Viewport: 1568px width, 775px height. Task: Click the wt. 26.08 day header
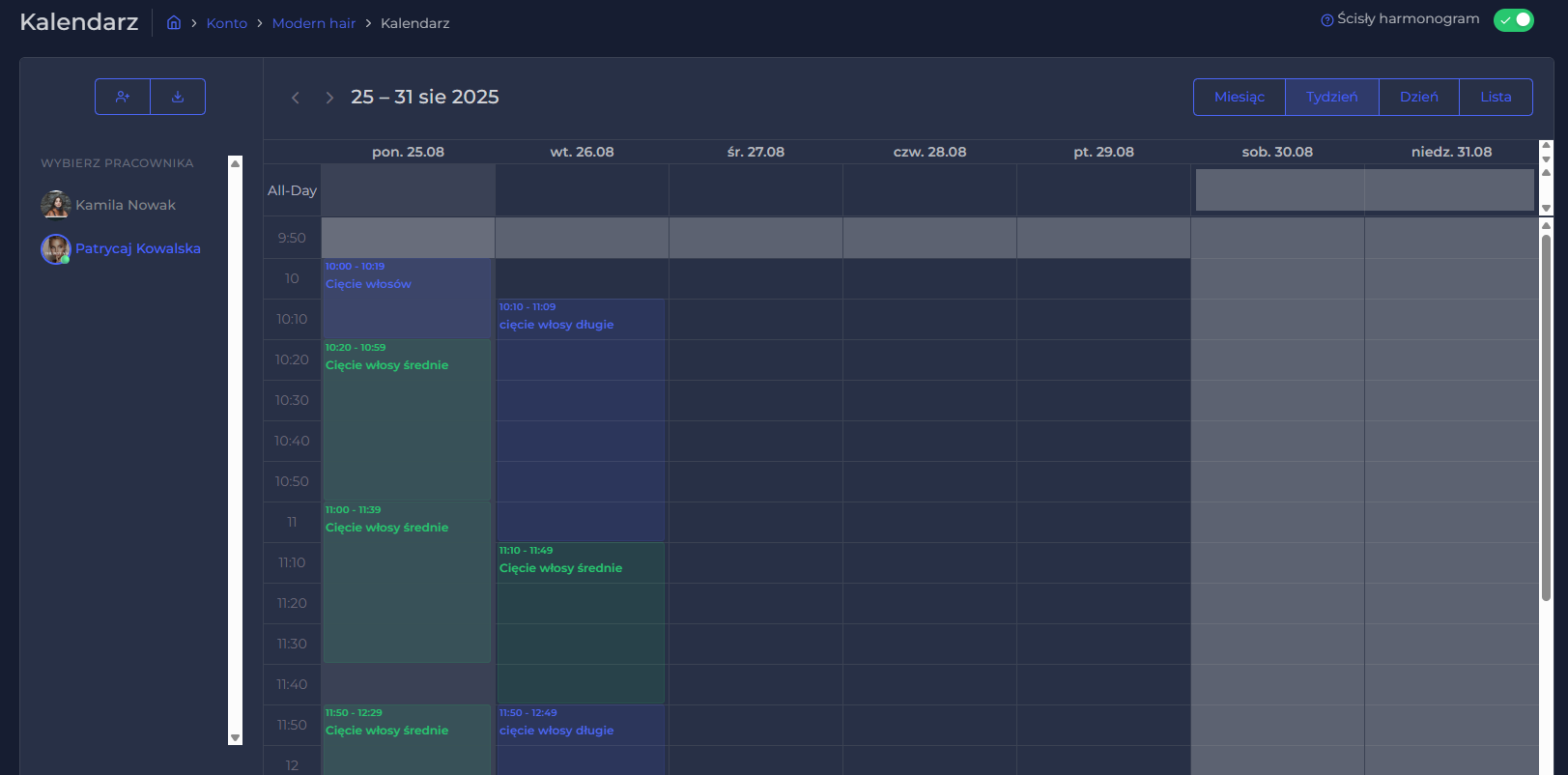[582, 152]
